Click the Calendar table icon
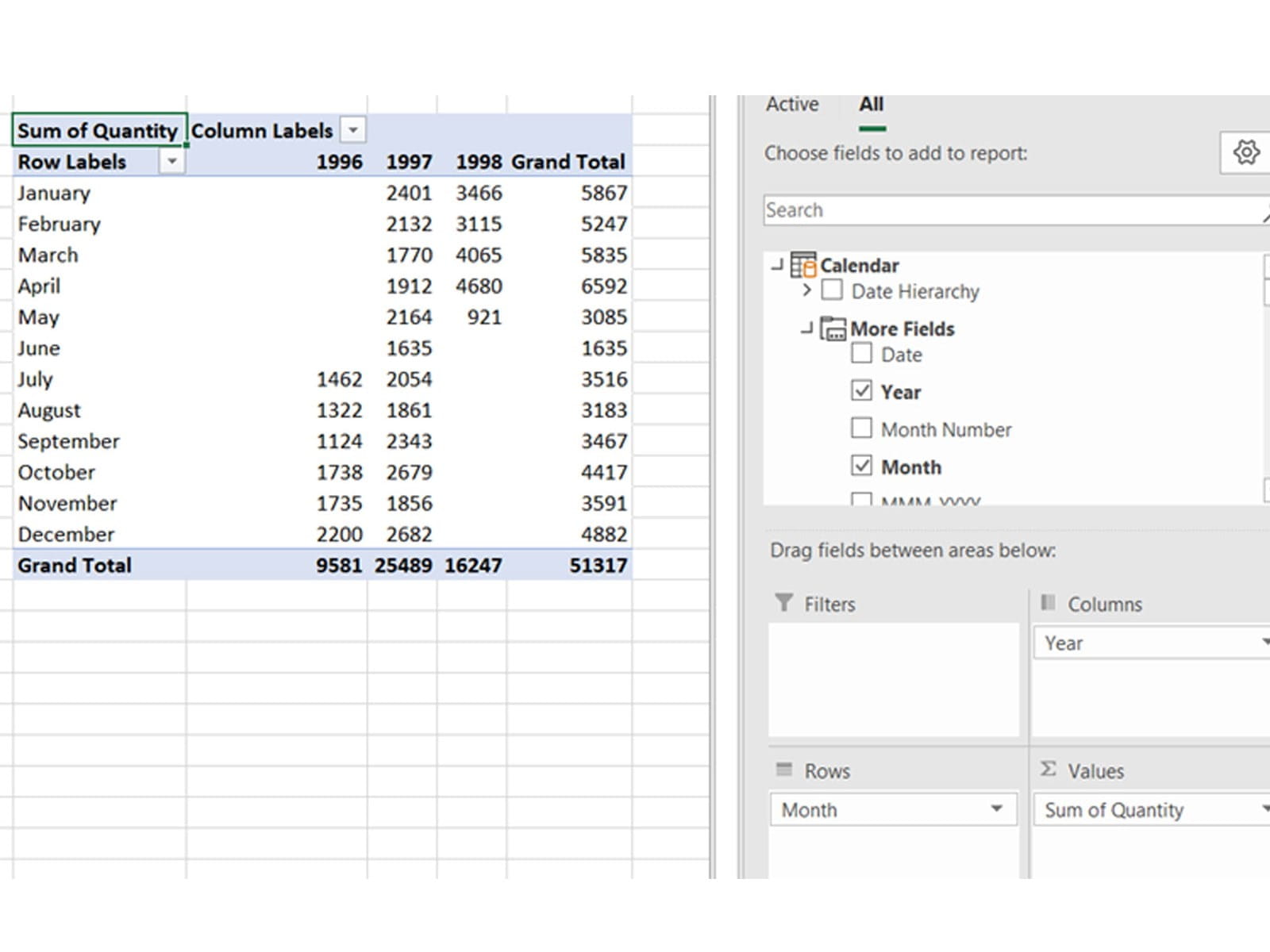This screenshot has width=1270, height=952. [x=802, y=265]
